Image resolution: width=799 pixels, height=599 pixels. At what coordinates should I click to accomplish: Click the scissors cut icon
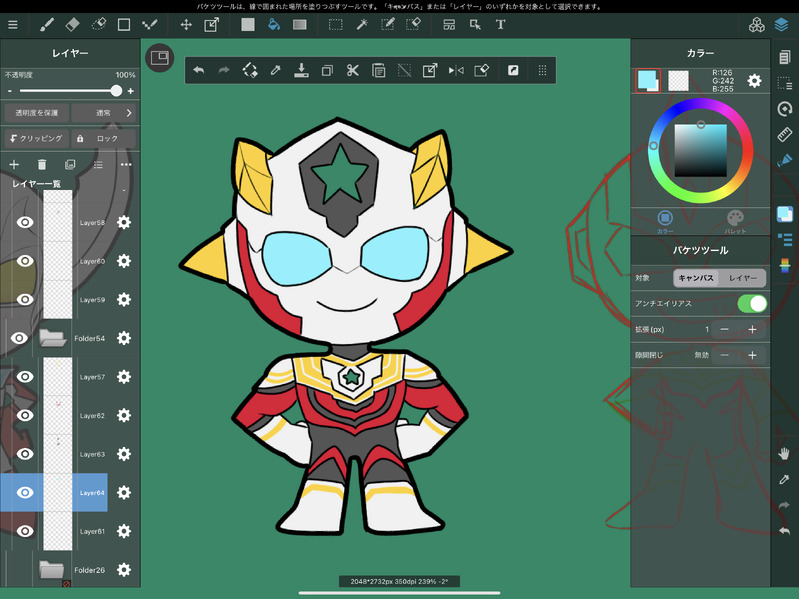[x=353, y=70]
